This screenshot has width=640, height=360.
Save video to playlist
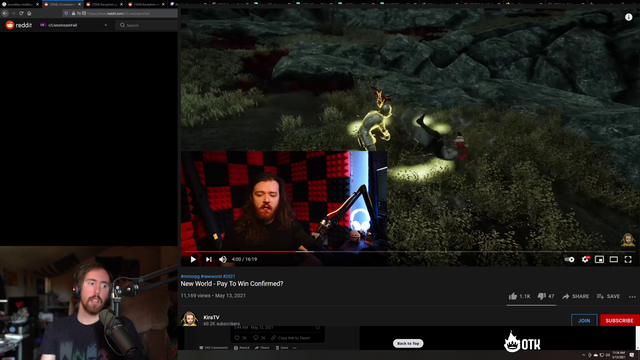point(608,296)
